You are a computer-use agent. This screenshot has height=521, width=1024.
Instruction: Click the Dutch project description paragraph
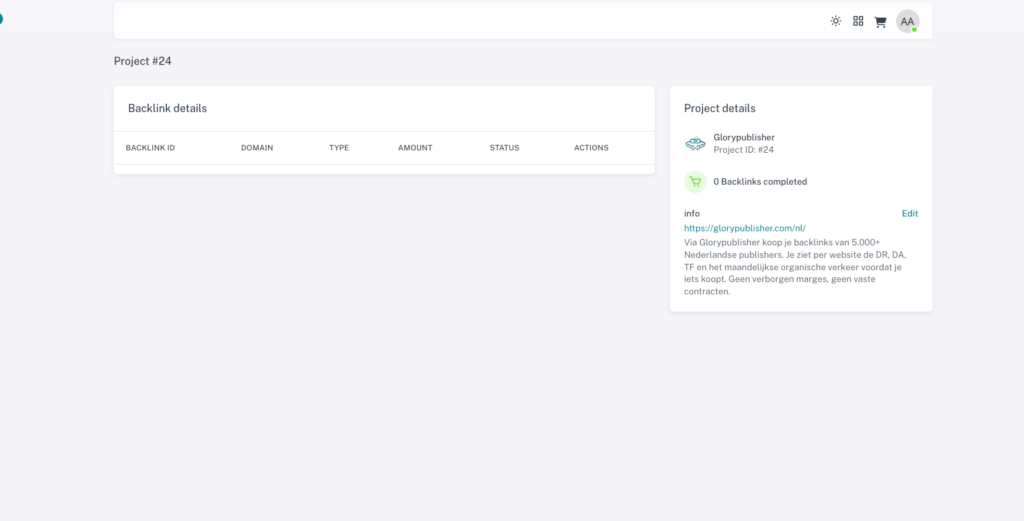[x=795, y=266]
